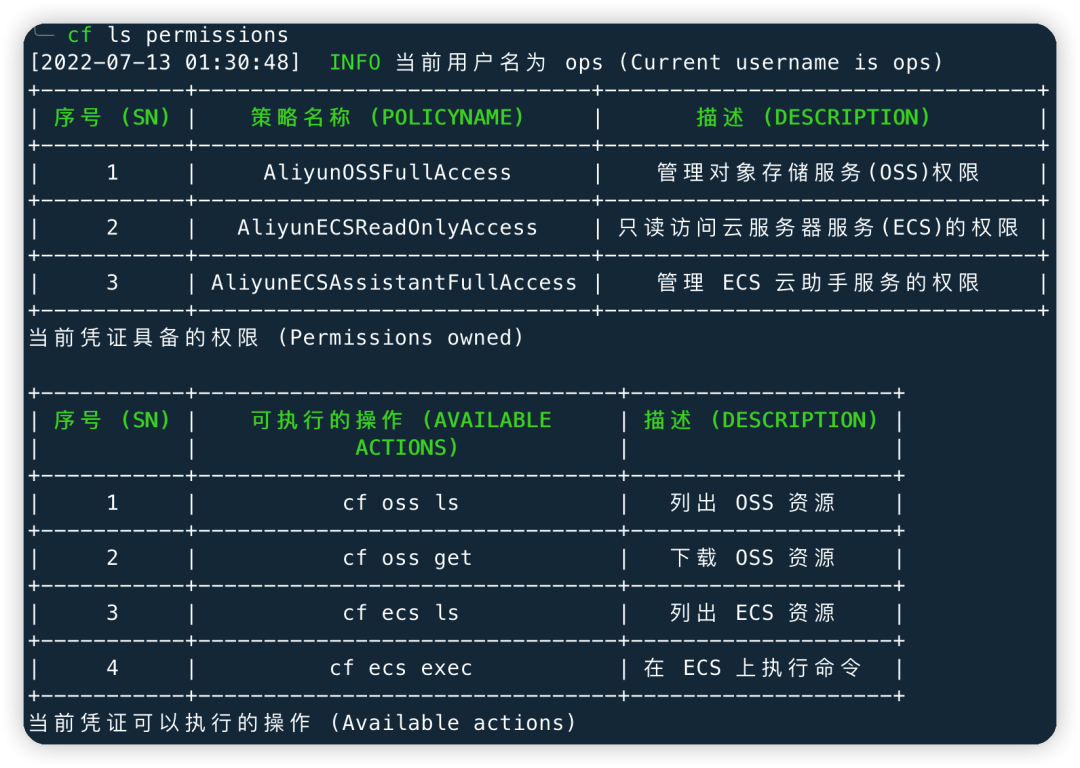Click the "cf ecs exec" action

coord(401,668)
